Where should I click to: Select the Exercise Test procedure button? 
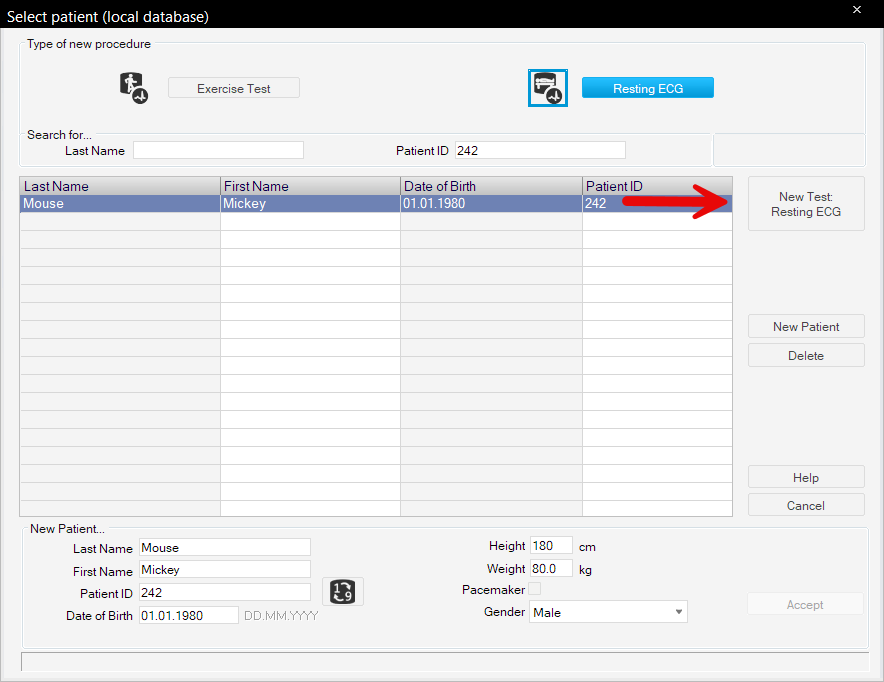234,88
